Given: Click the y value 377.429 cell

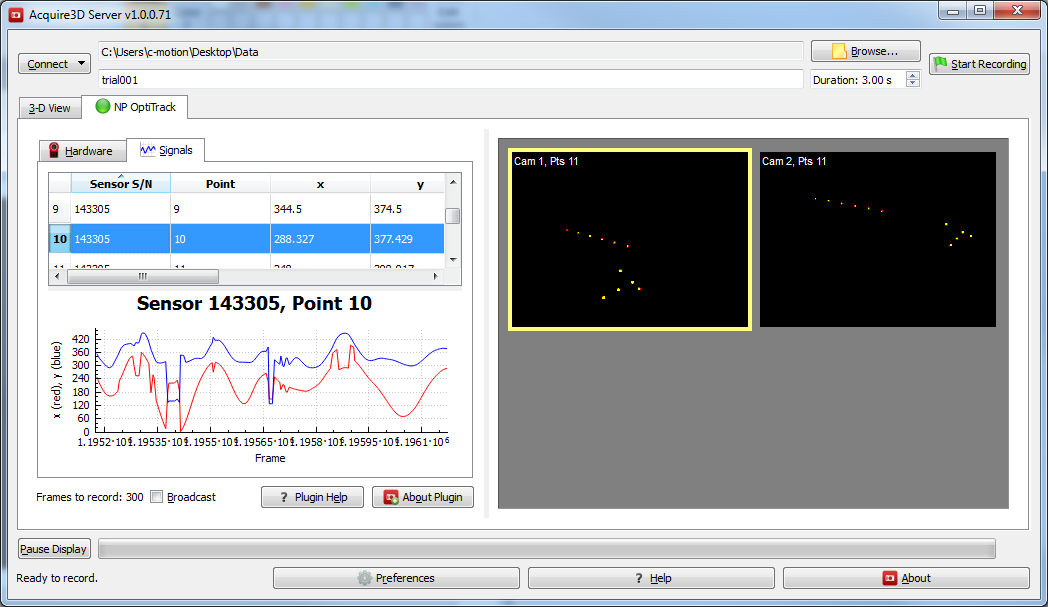Looking at the screenshot, I should pyautogui.click(x=407, y=239).
